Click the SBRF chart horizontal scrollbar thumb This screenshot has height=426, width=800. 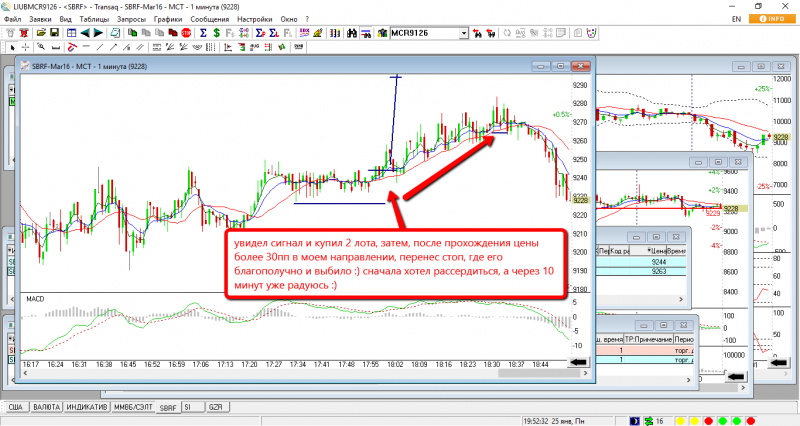pyautogui.click(x=540, y=373)
